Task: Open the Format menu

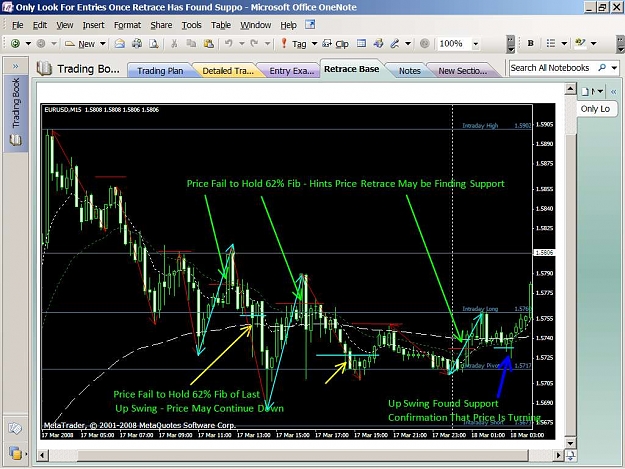Action: coord(128,25)
